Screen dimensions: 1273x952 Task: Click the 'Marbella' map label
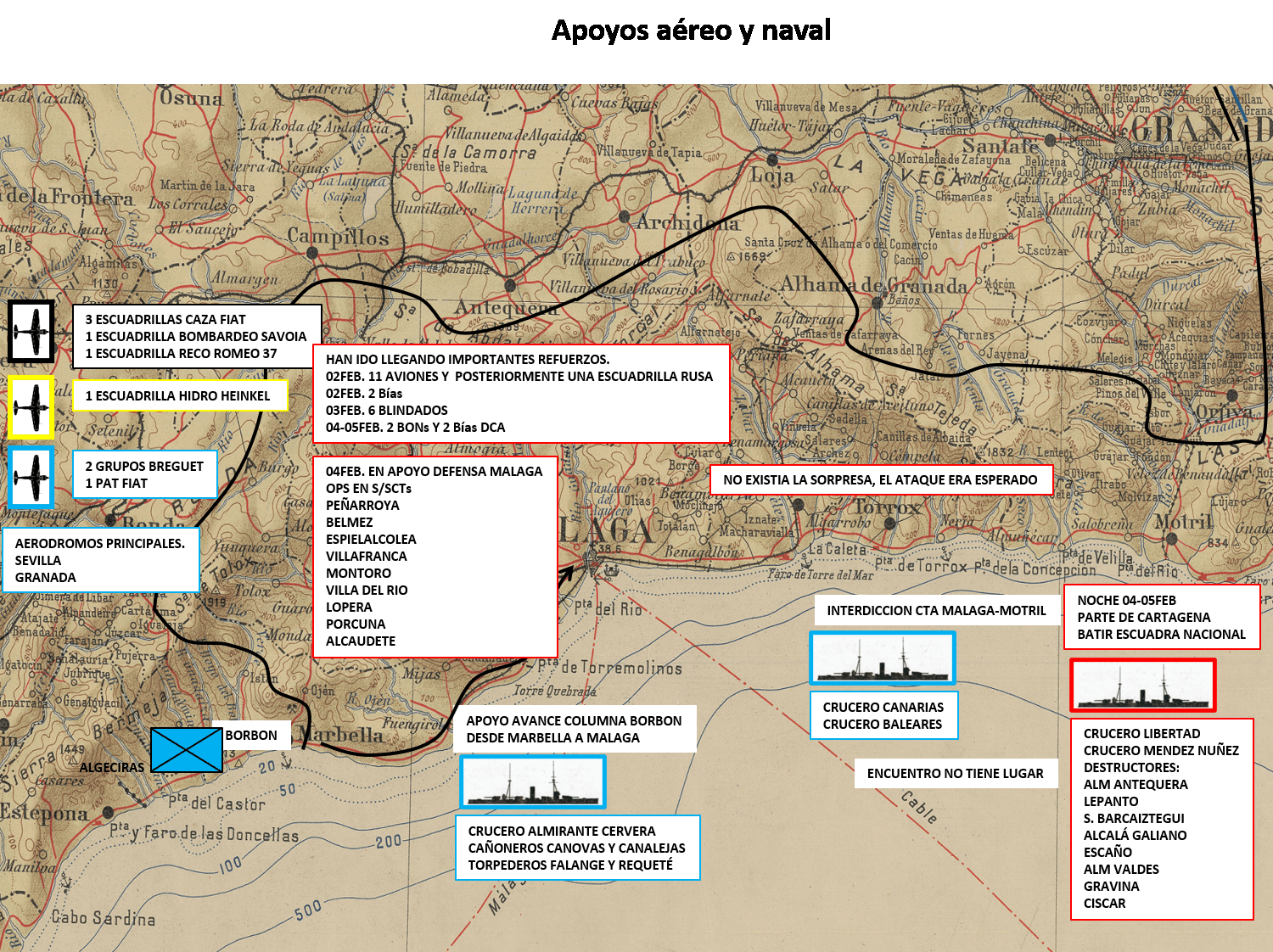(x=342, y=735)
